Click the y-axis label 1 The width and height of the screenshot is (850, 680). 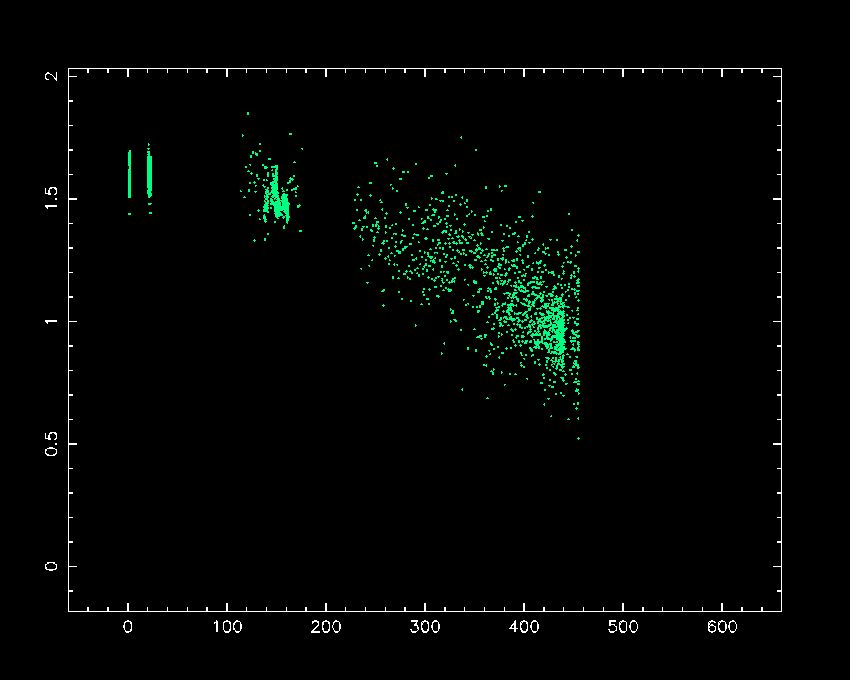(x=51, y=321)
